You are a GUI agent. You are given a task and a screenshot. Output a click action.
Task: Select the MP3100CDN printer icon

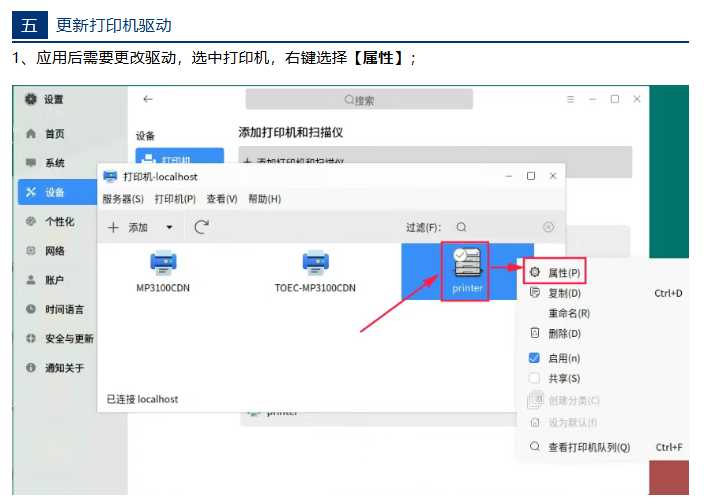[163, 264]
